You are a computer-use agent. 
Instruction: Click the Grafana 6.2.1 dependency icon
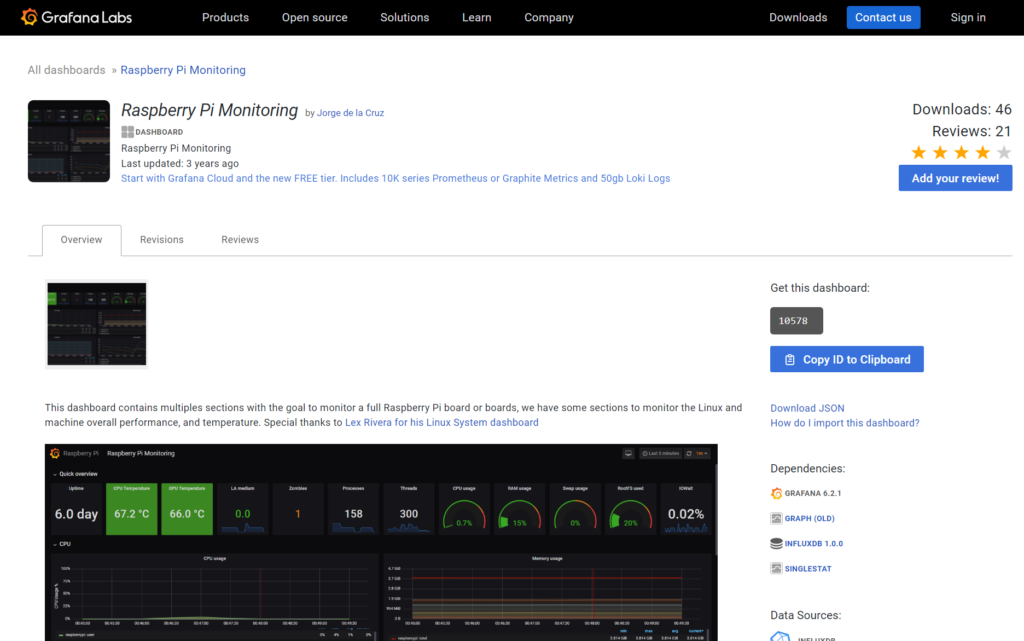click(776, 493)
